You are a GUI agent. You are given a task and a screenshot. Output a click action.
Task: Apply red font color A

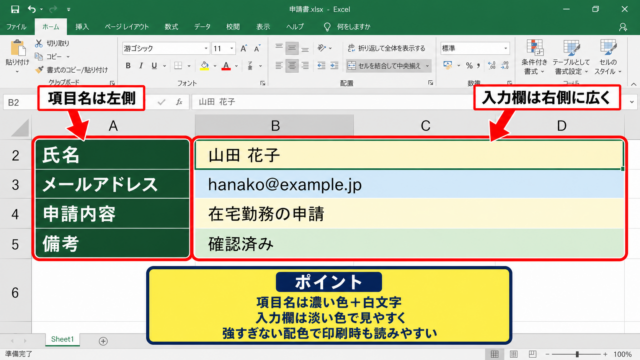point(226,66)
